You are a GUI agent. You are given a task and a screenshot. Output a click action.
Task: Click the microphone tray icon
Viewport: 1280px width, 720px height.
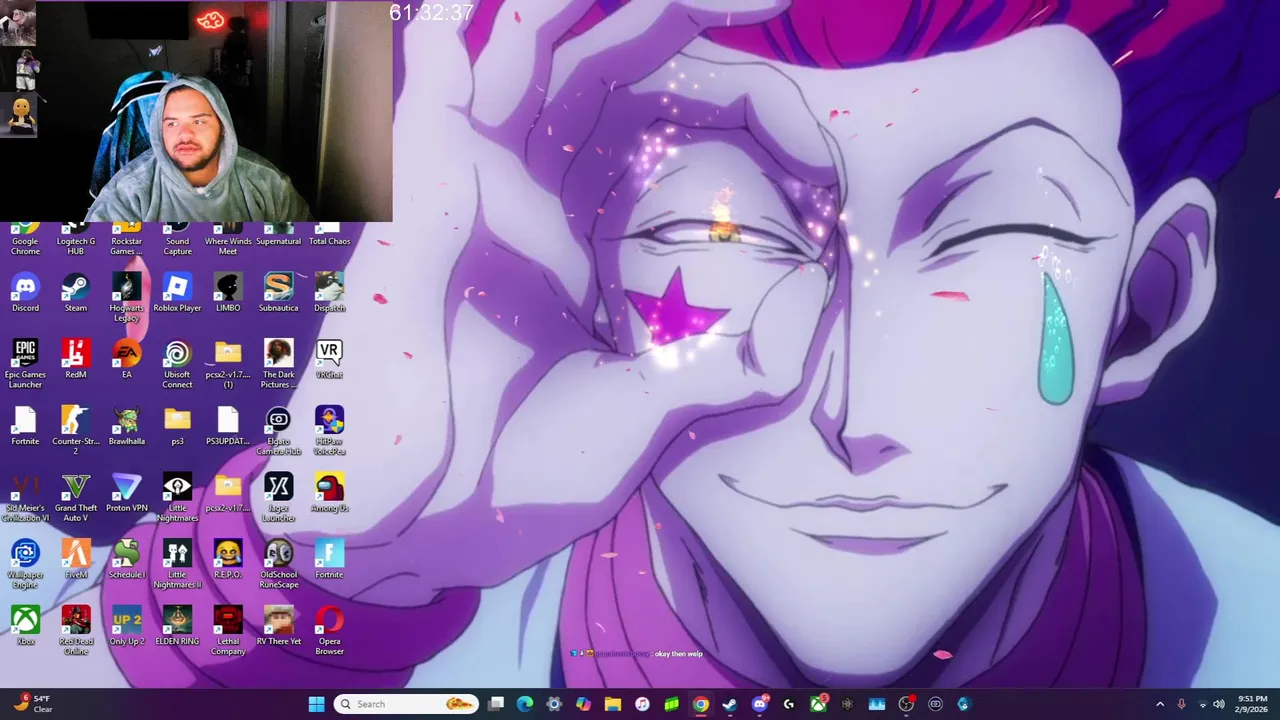pyautogui.click(x=1181, y=704)
